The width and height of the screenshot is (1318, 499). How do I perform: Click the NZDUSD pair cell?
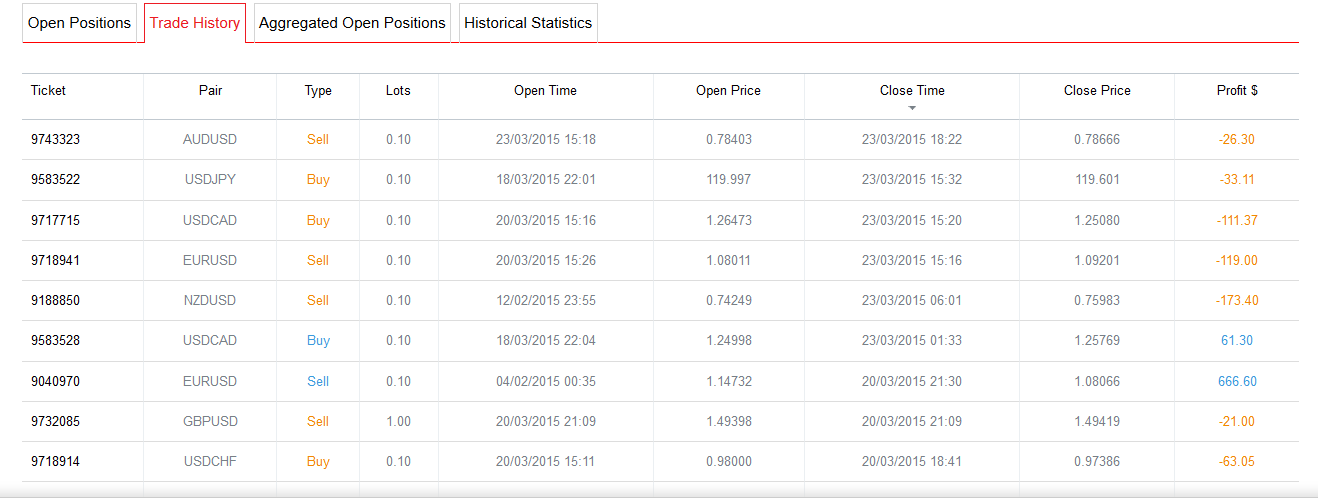[210, 301]
